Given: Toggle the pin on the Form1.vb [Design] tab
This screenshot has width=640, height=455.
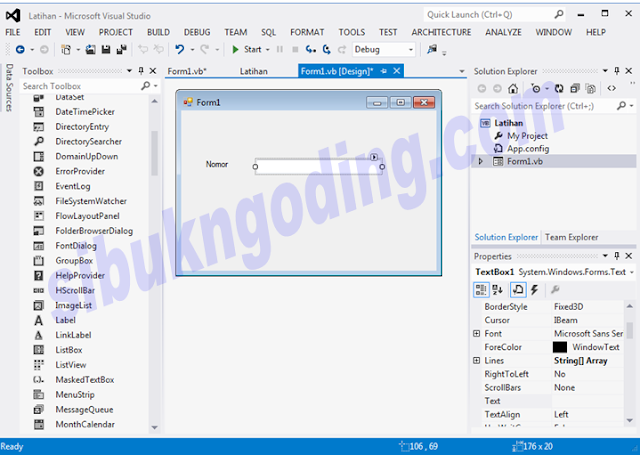Looking at the screenshot, I should 384,71.
